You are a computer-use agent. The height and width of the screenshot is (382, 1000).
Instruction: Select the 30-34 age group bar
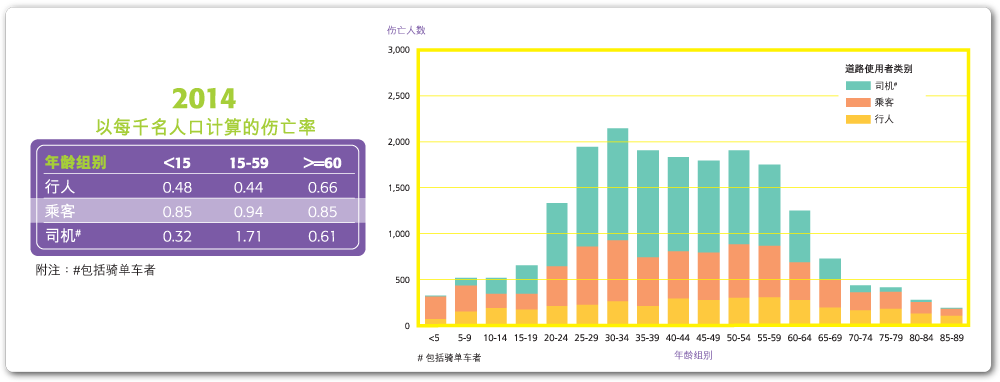(x=617, y=226)
